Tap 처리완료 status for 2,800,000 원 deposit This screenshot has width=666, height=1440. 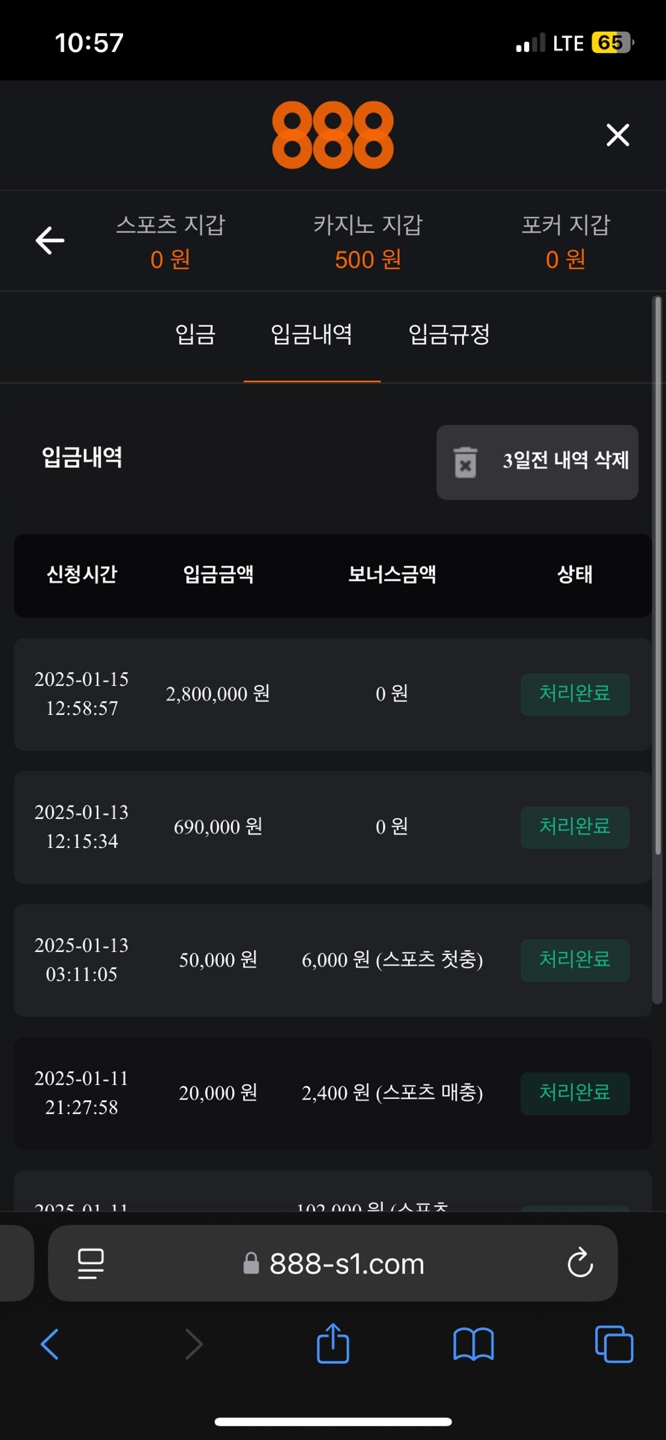point(575,694)
